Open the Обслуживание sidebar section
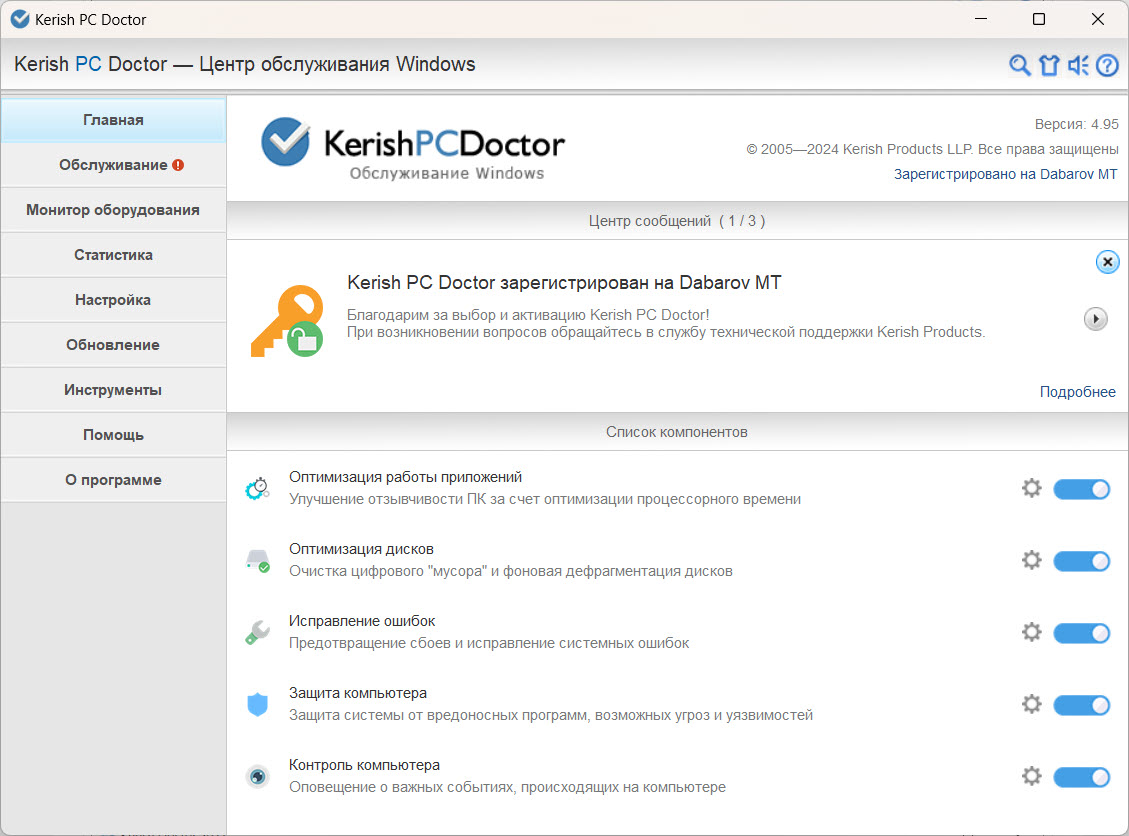The image size is (1129, 836). (113, 165)
